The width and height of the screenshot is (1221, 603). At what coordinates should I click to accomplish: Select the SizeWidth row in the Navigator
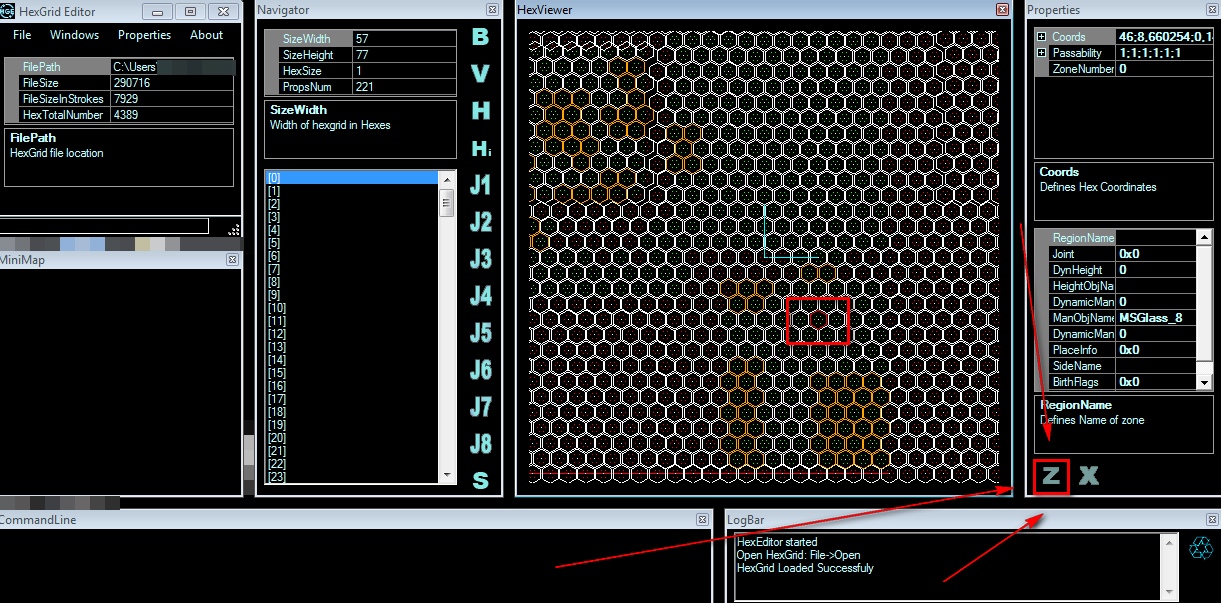click(x=358, y=39)
